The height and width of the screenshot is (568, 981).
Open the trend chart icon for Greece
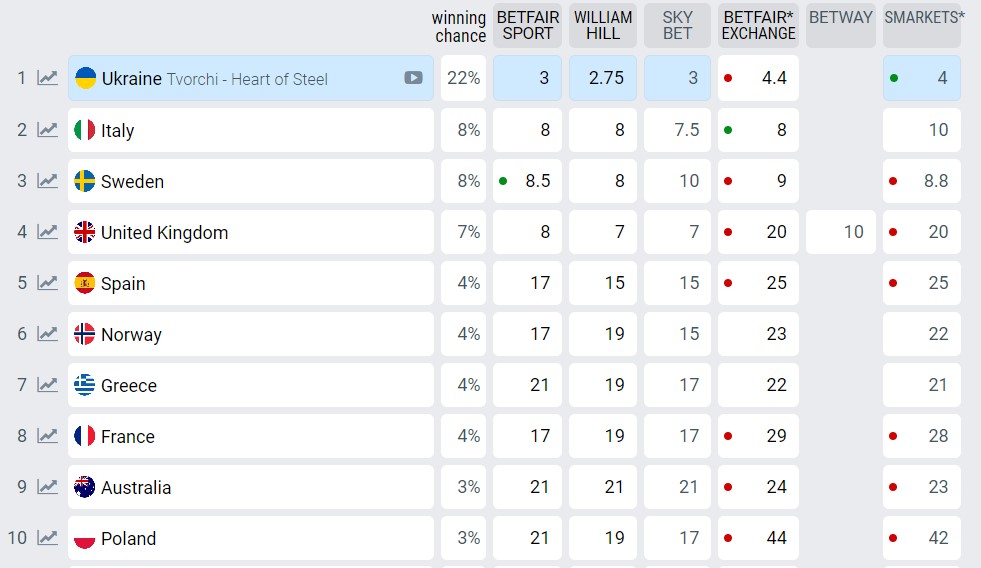coord(47,384)
